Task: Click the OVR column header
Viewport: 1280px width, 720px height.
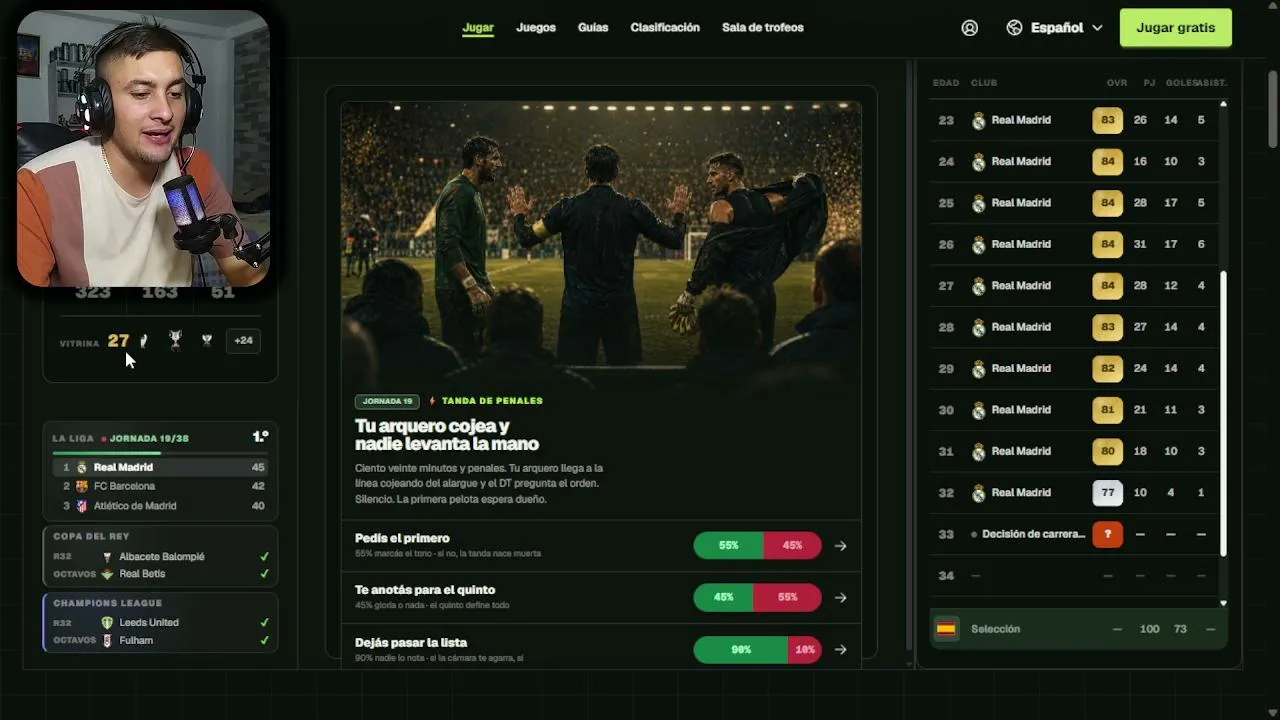Action: (x=1117, y=83)
